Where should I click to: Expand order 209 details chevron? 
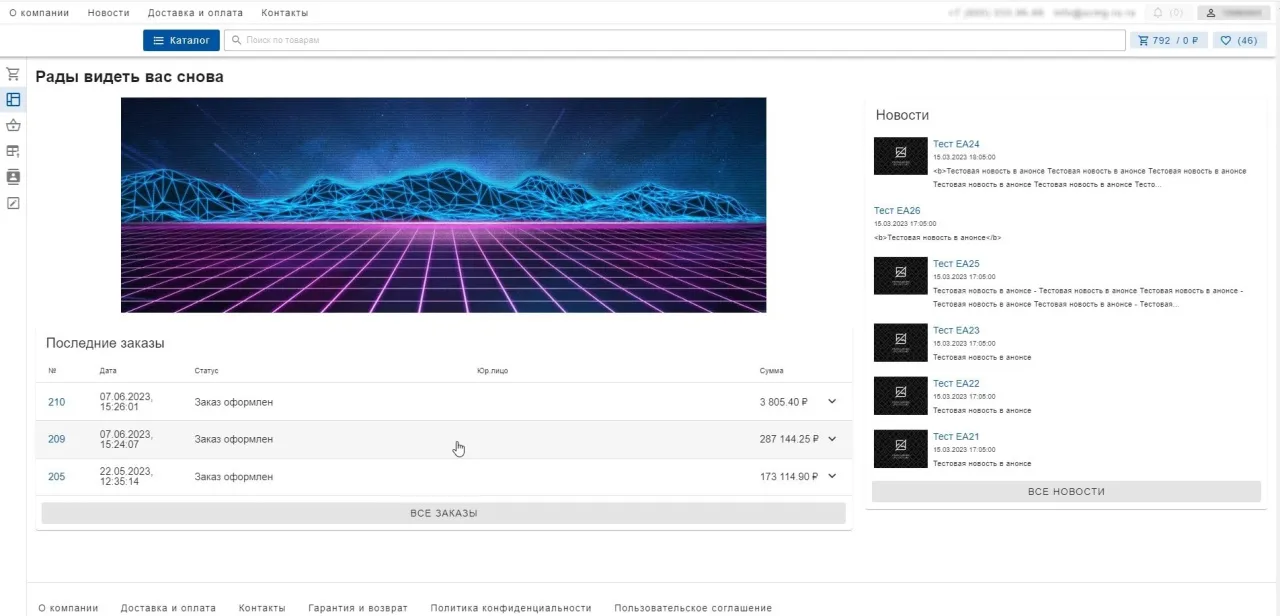pos(832,439)
